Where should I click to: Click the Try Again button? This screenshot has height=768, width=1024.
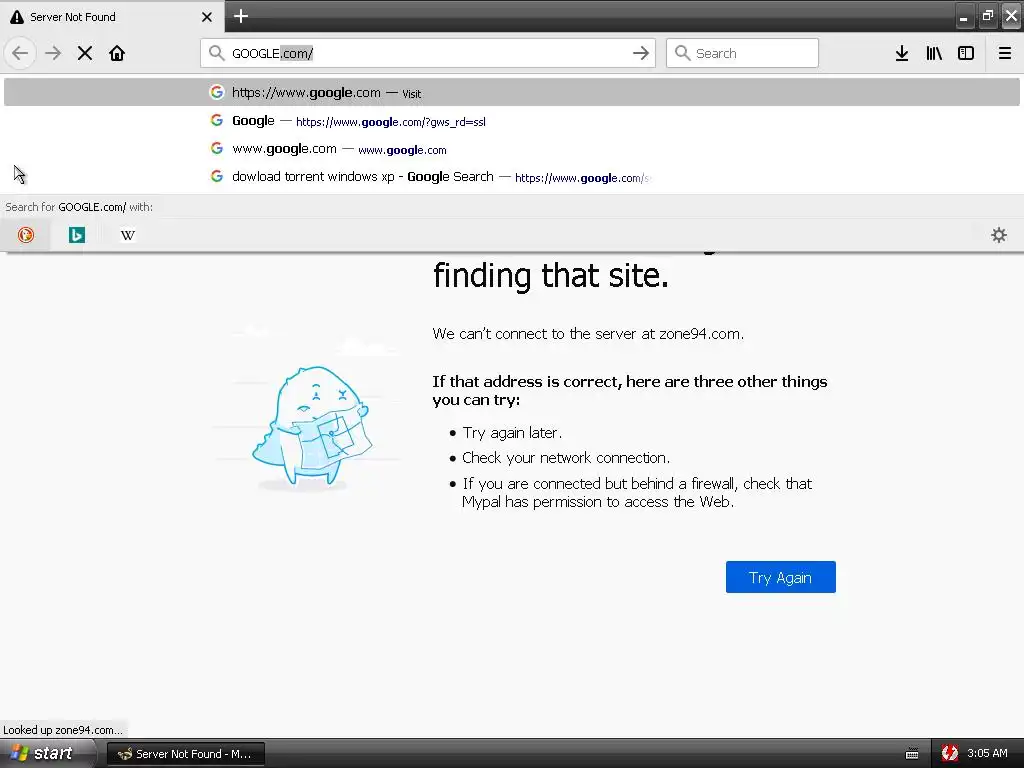[780, 577]
